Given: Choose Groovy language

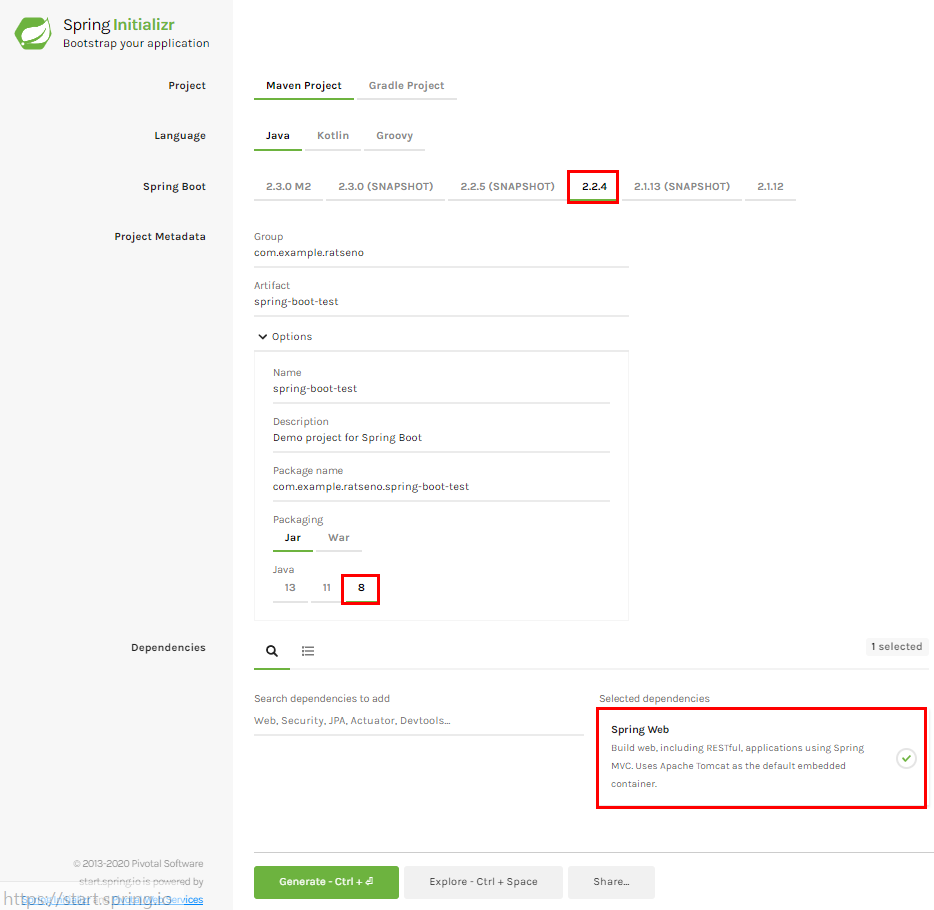Looking at the screenshot, I should [394, 136].
